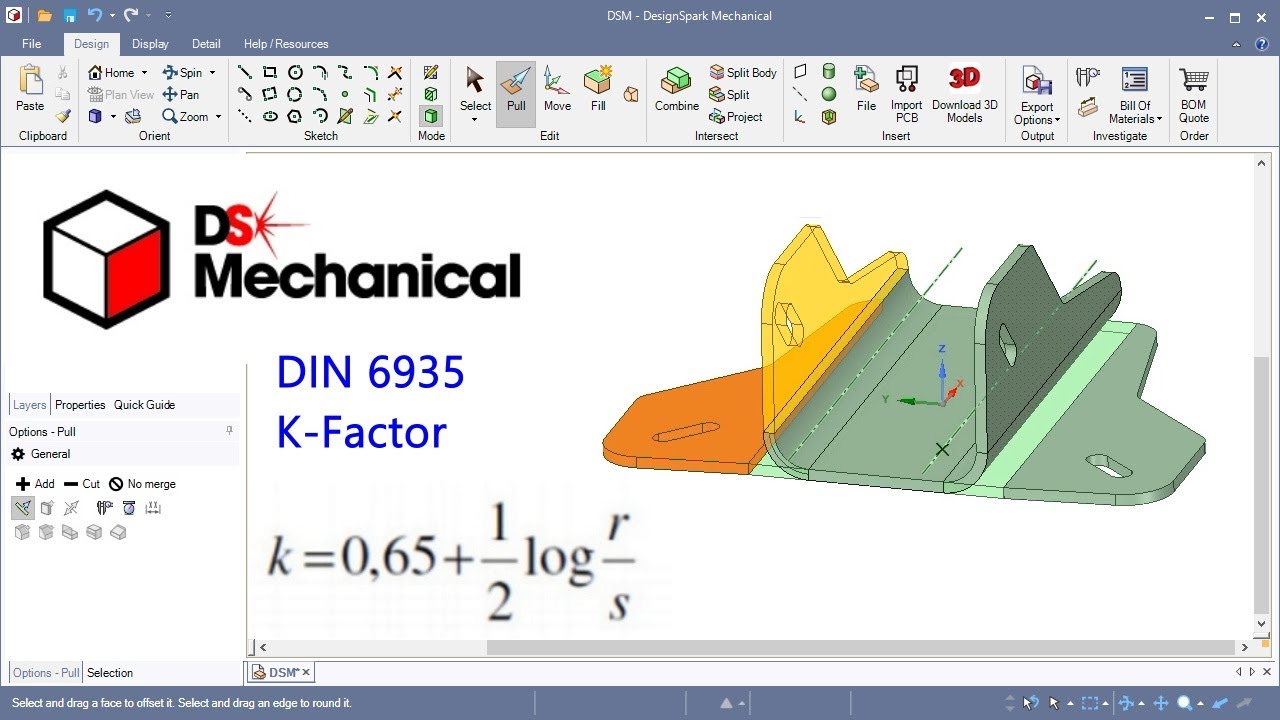
Task: Insert a cylinder from the Insert group
Action: click(829, 72)
